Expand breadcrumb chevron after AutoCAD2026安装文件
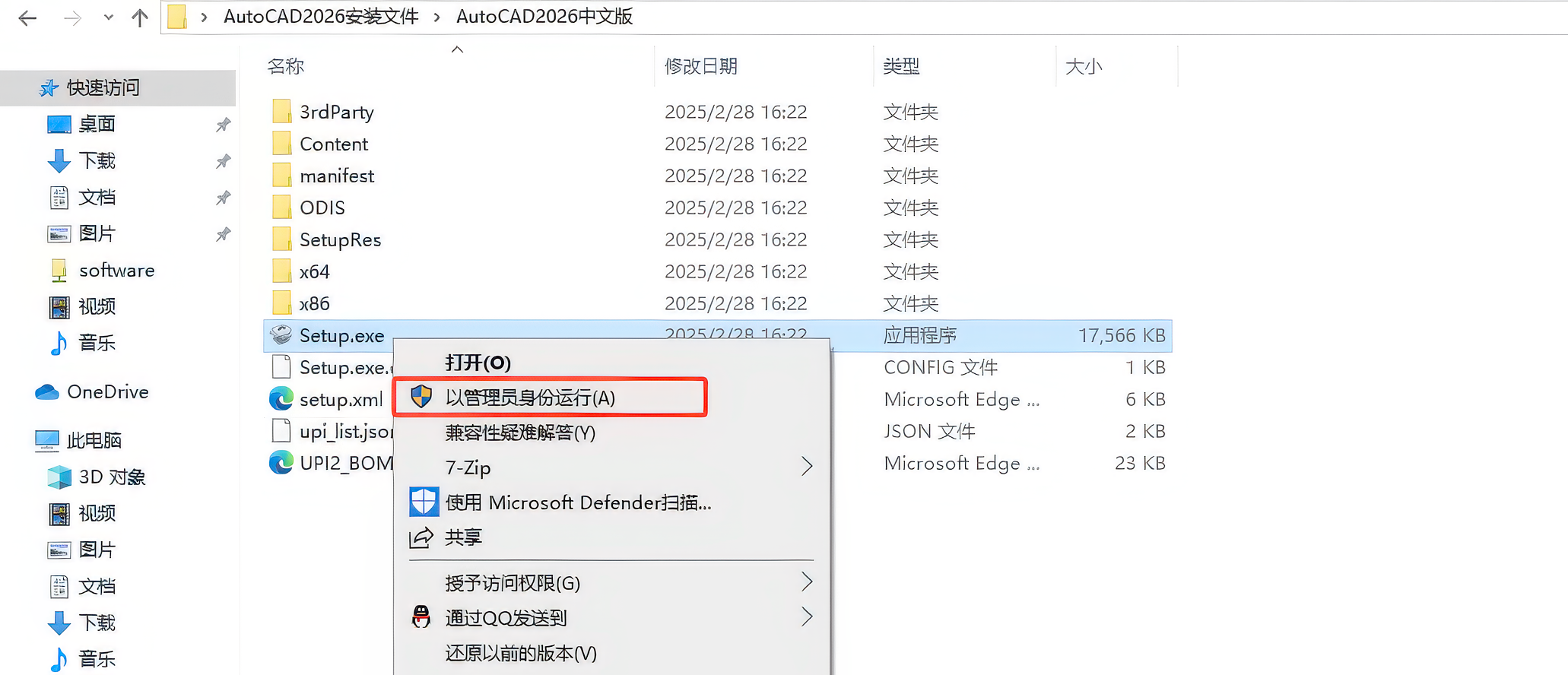1568x675 pixels. point(436,17)
